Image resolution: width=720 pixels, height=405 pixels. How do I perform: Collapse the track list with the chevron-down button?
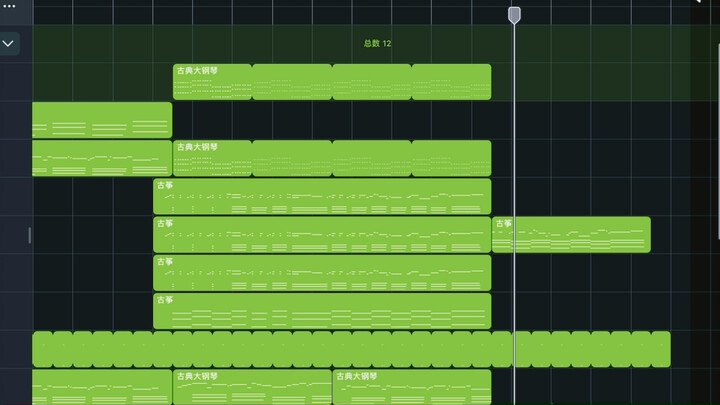[9, 44]
